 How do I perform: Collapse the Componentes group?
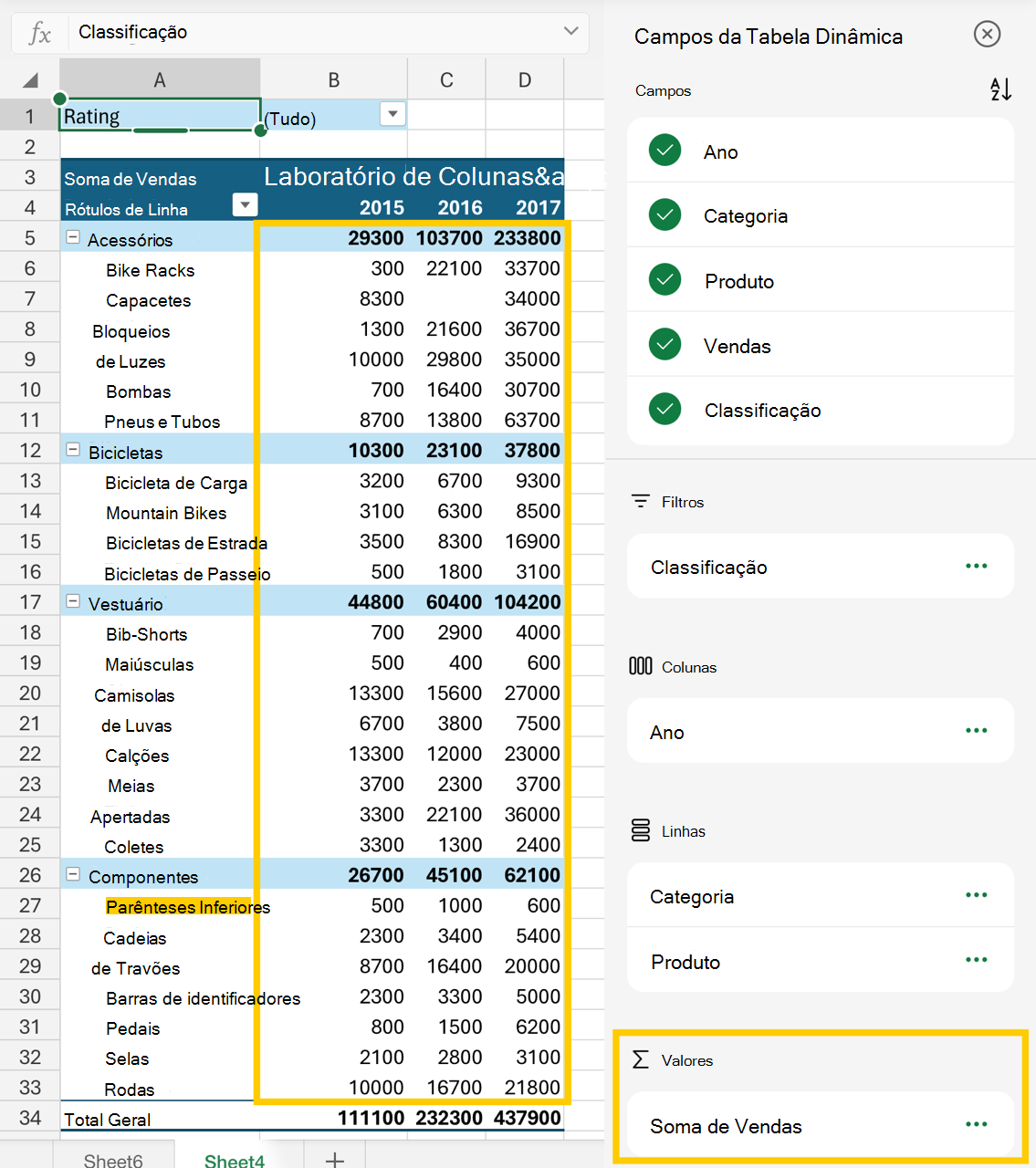click(73, 874)
